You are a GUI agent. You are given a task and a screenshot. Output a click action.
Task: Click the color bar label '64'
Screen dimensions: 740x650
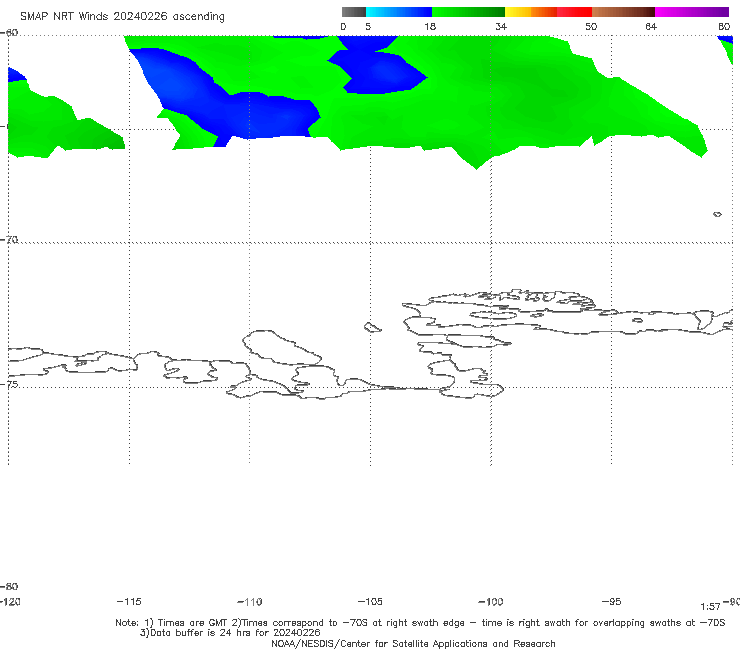click(651, 26)
